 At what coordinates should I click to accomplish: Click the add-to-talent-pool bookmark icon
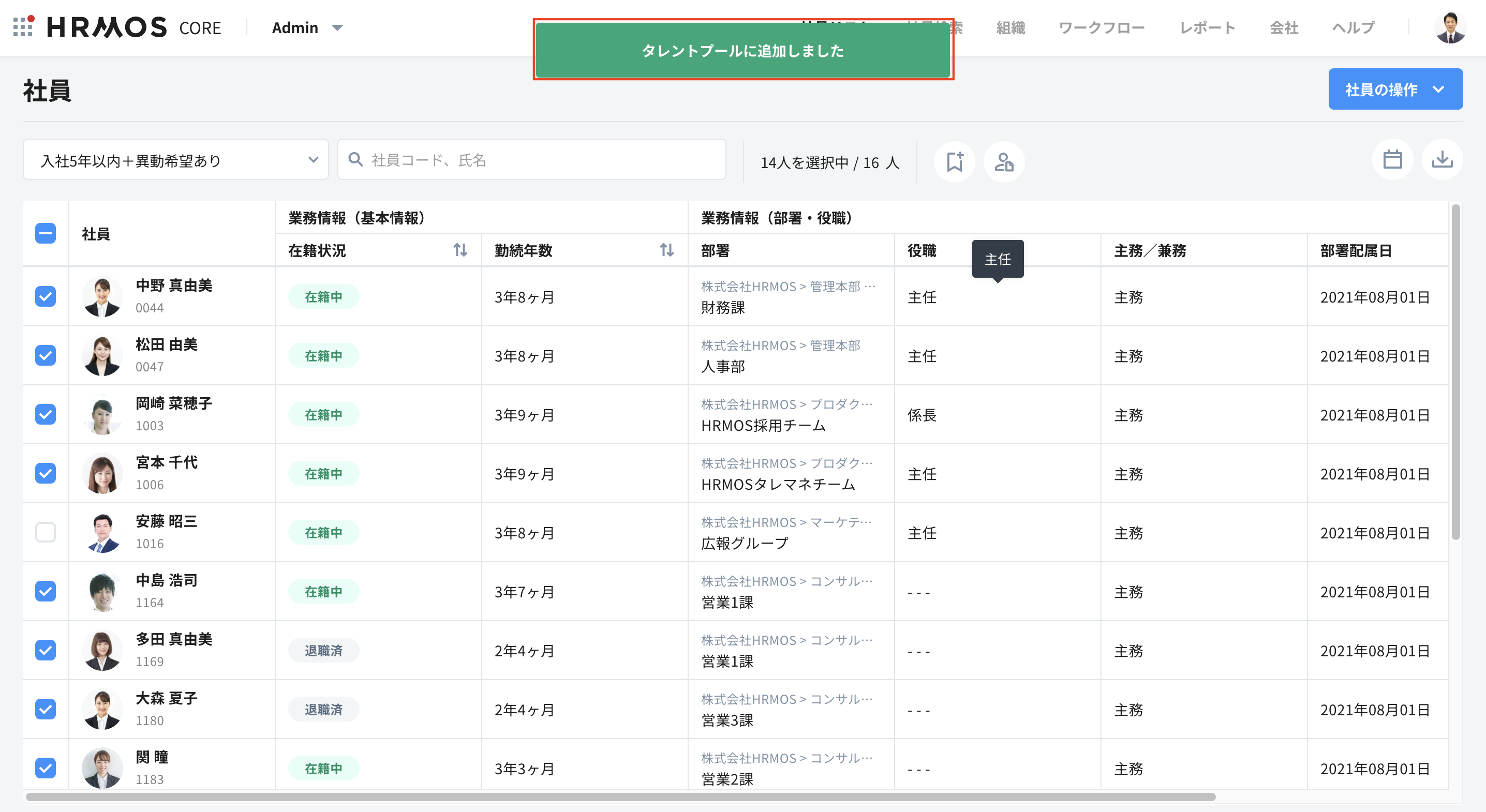click(x=955, y=161)
